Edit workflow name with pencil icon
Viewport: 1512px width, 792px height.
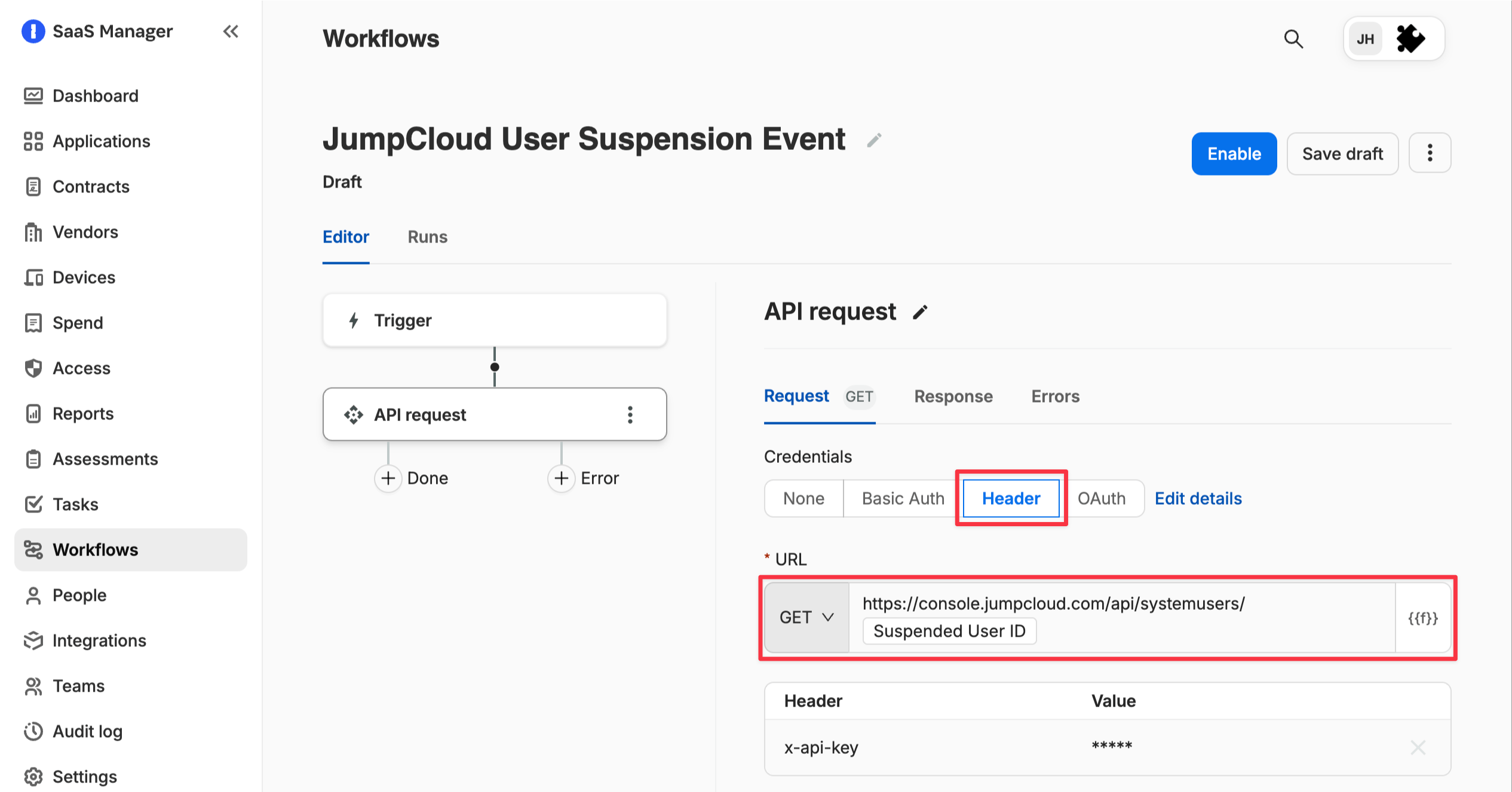[x=874, y=140]
